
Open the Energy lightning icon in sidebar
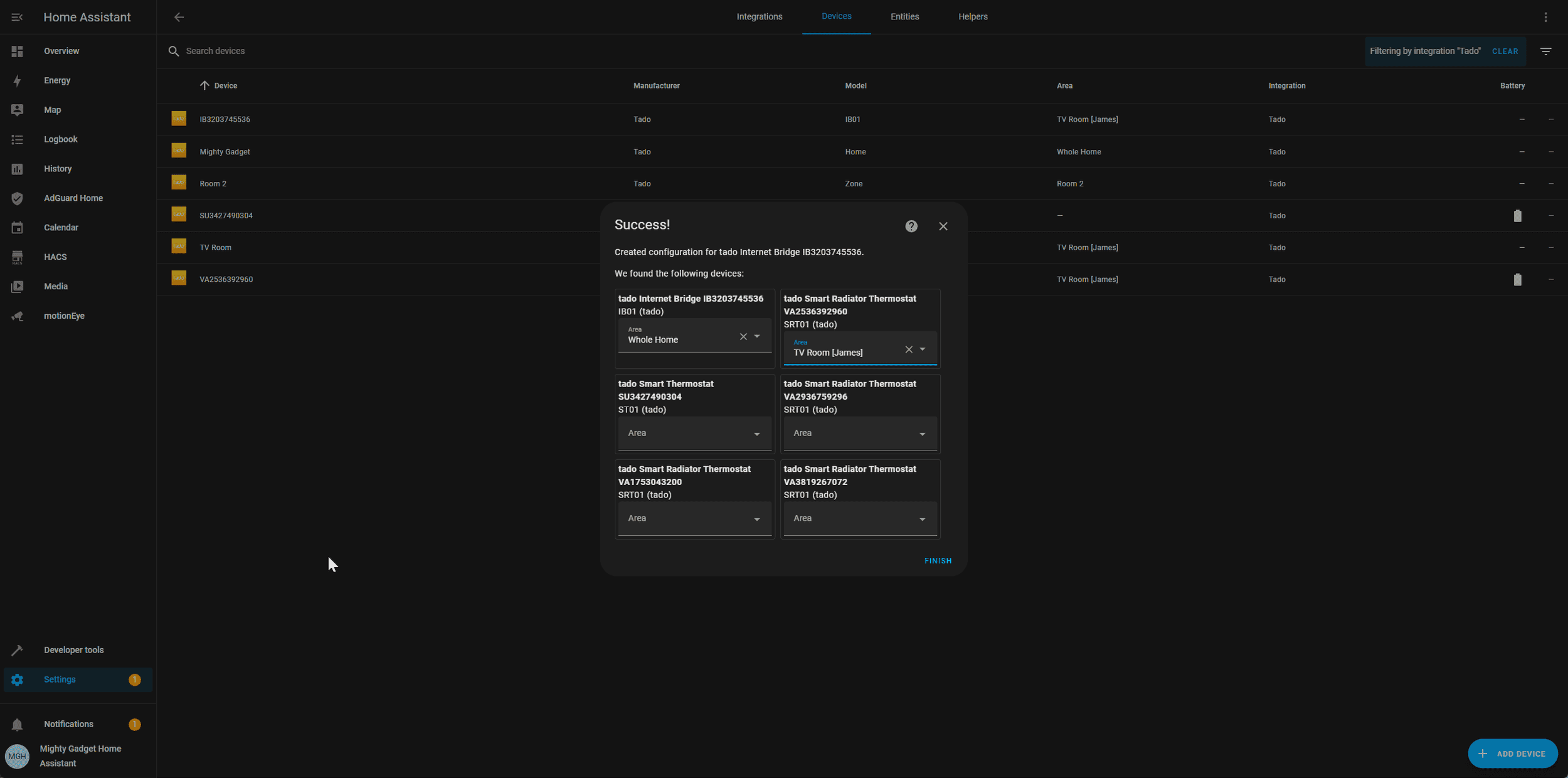click(17, 80)
